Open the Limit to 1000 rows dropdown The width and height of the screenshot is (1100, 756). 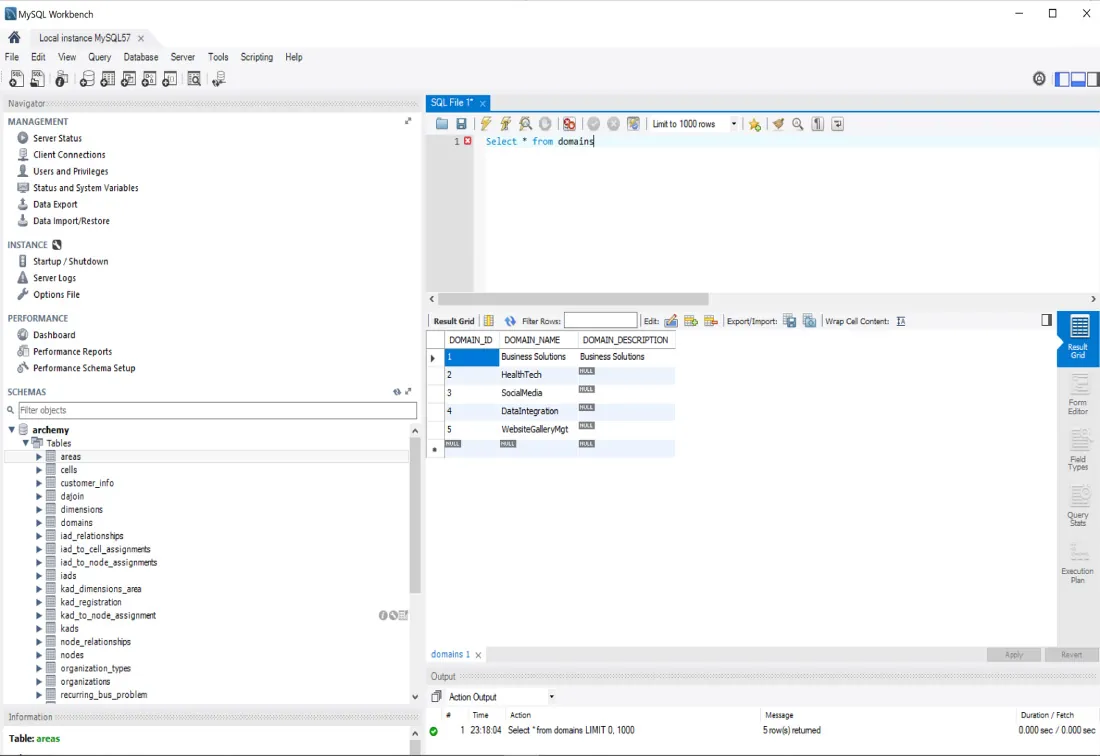[x=735, y=123]
